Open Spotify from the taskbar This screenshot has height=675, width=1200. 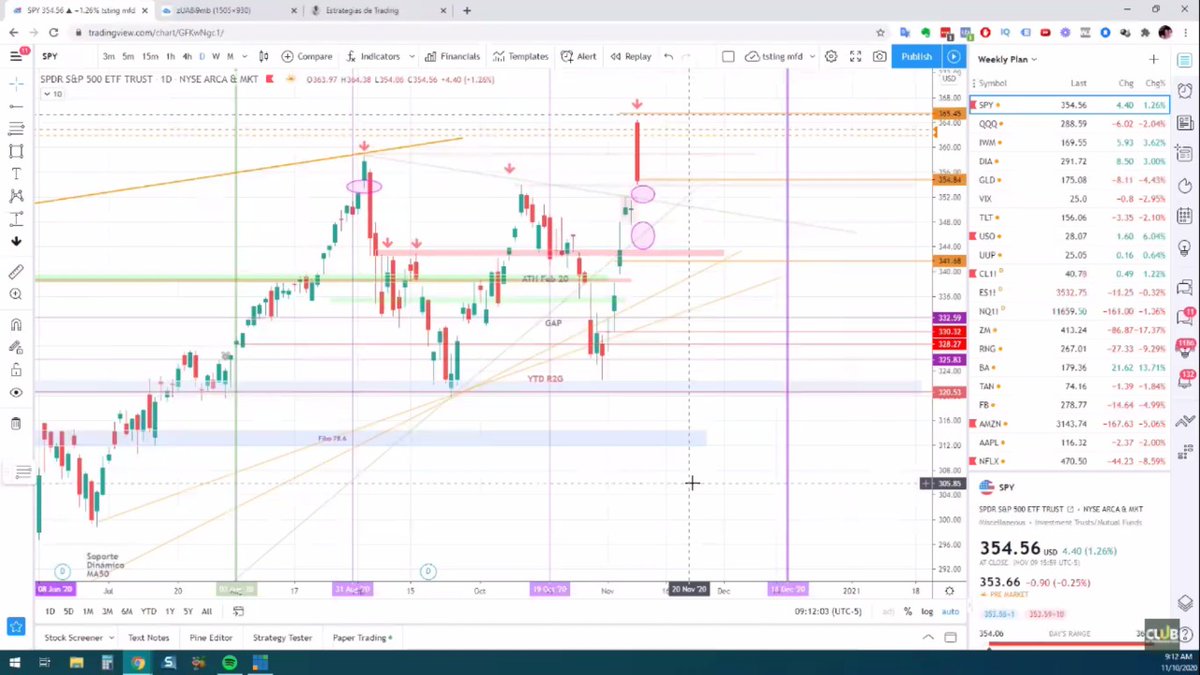(x=229, y=662)
